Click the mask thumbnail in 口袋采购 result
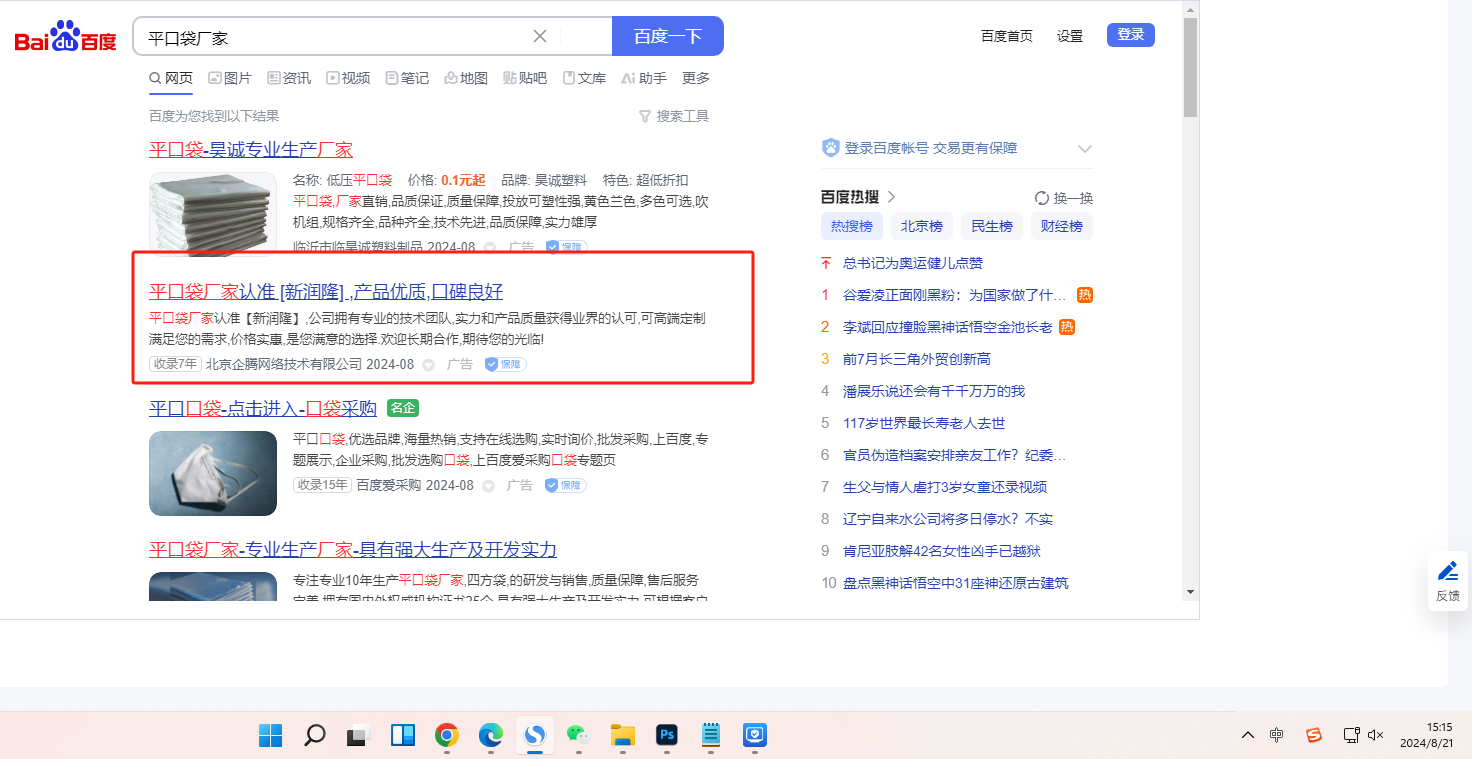The image size is (1472, 759). point(213,473)
